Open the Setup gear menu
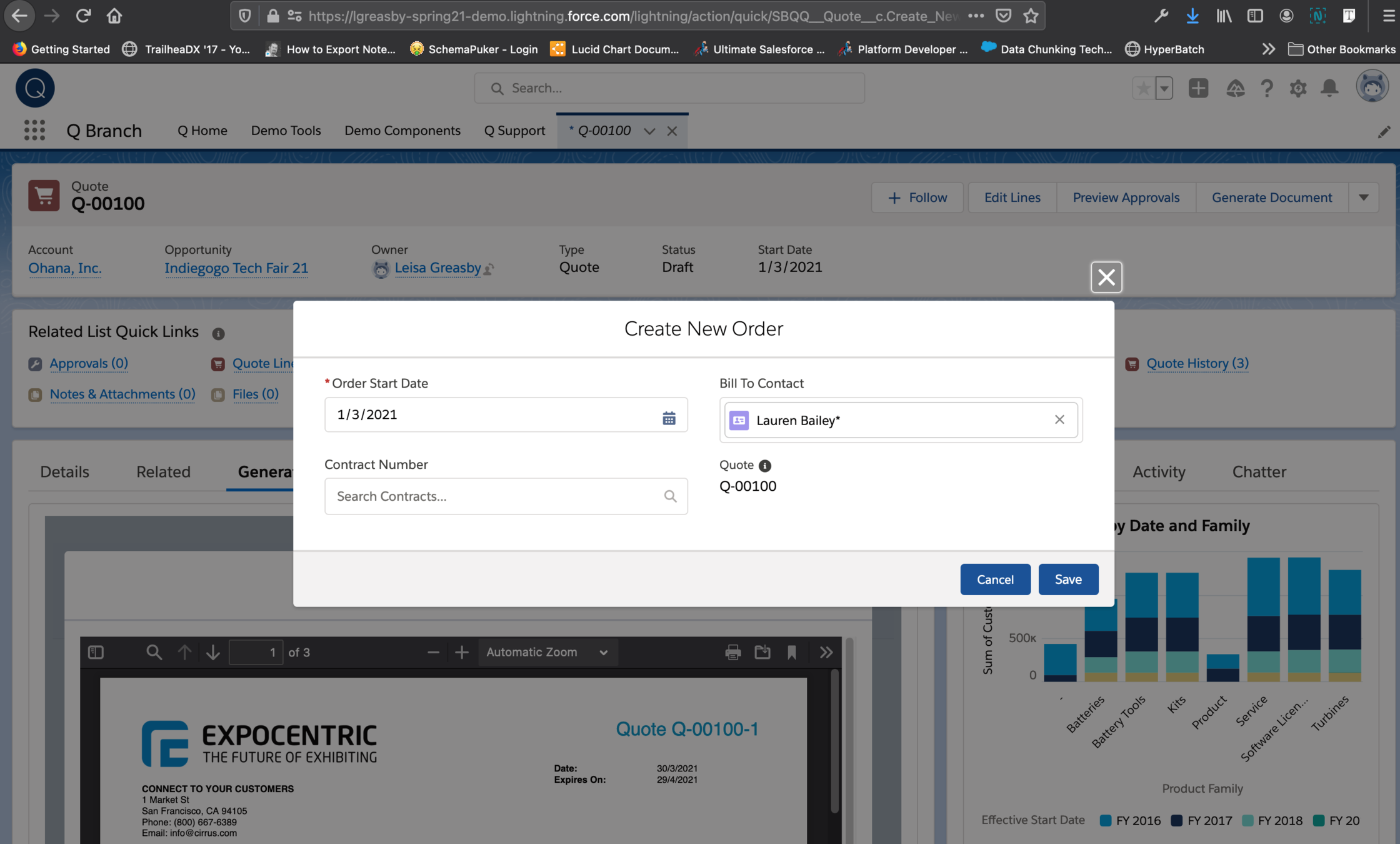Screen dimensions: 1400x844 click(1298, 88)
